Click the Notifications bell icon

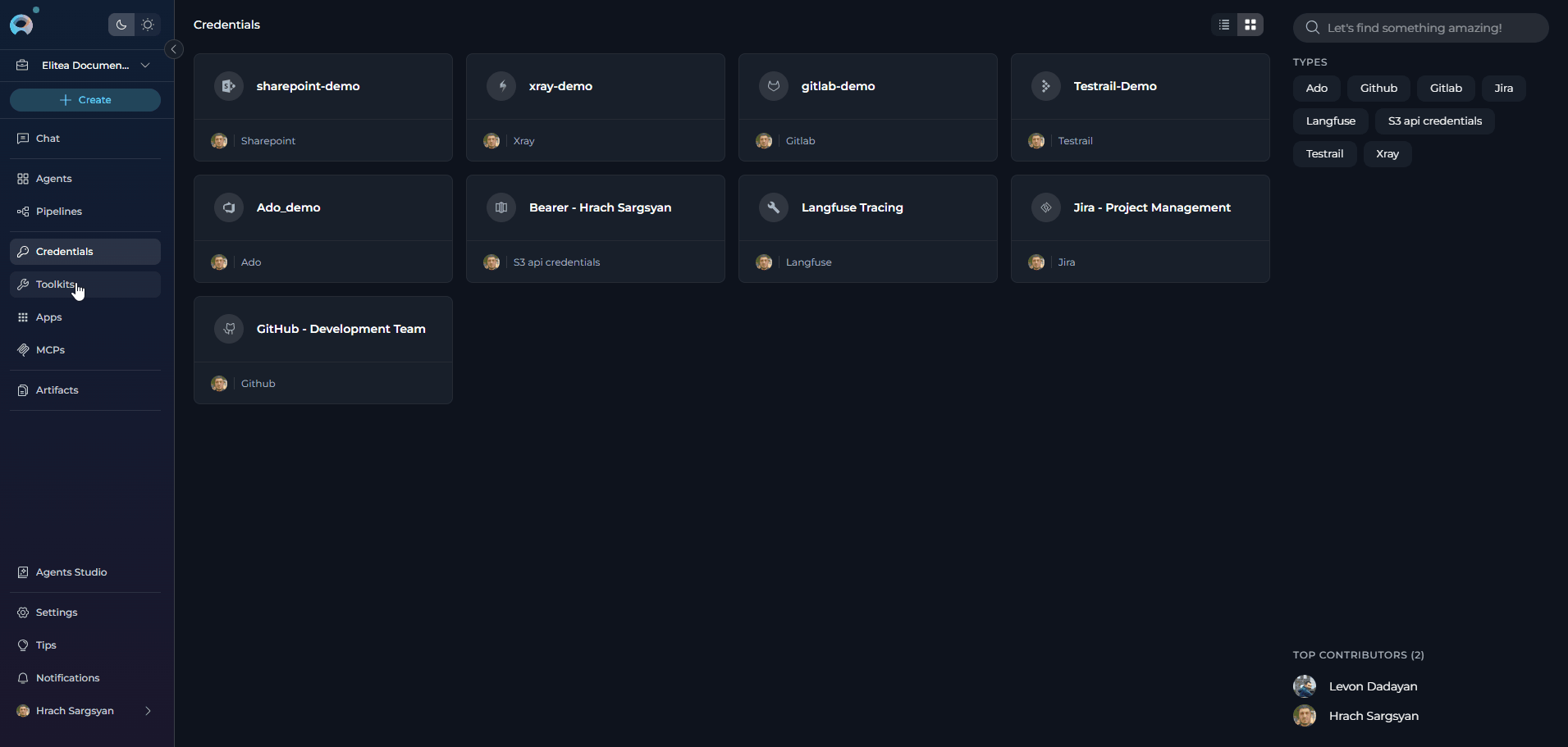[23, 678]
